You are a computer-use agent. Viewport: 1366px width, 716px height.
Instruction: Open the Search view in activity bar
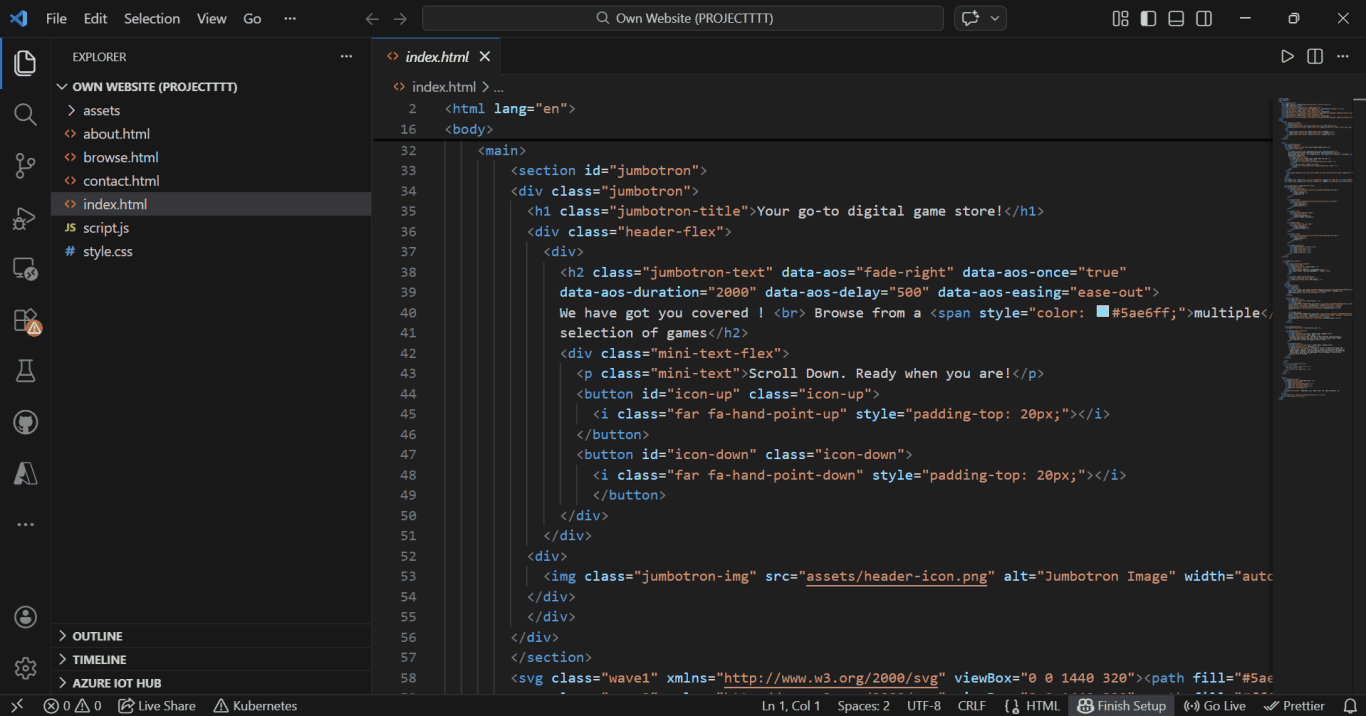coord(25,114)
